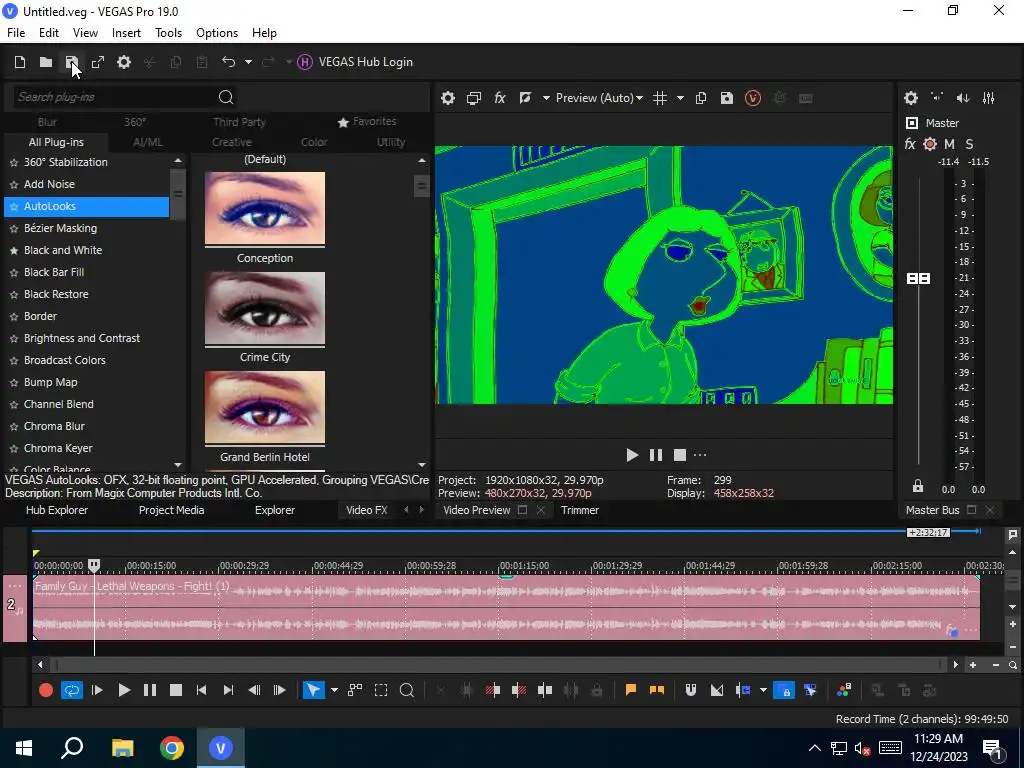Open Video Output FX icon in the preview
Screen dimensions: 1024x768
[500, 98]
